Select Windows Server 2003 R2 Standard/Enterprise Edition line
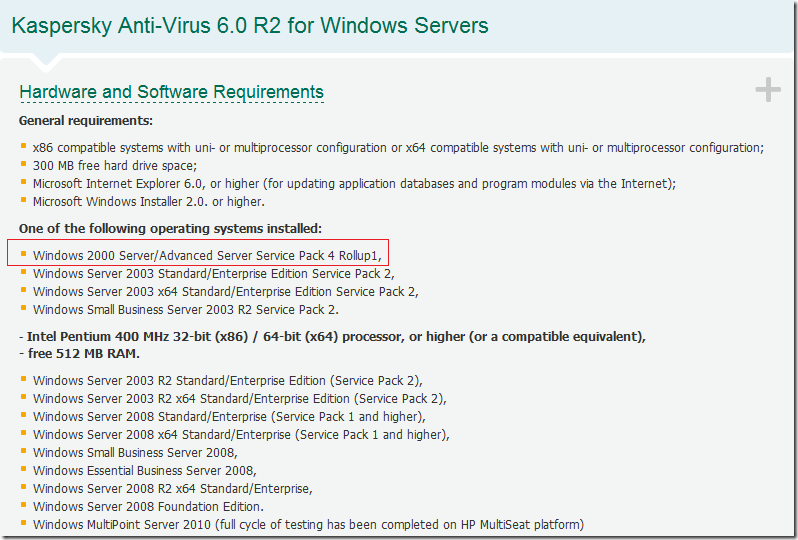This screenshot has height=540, width=798. (227, 381)
